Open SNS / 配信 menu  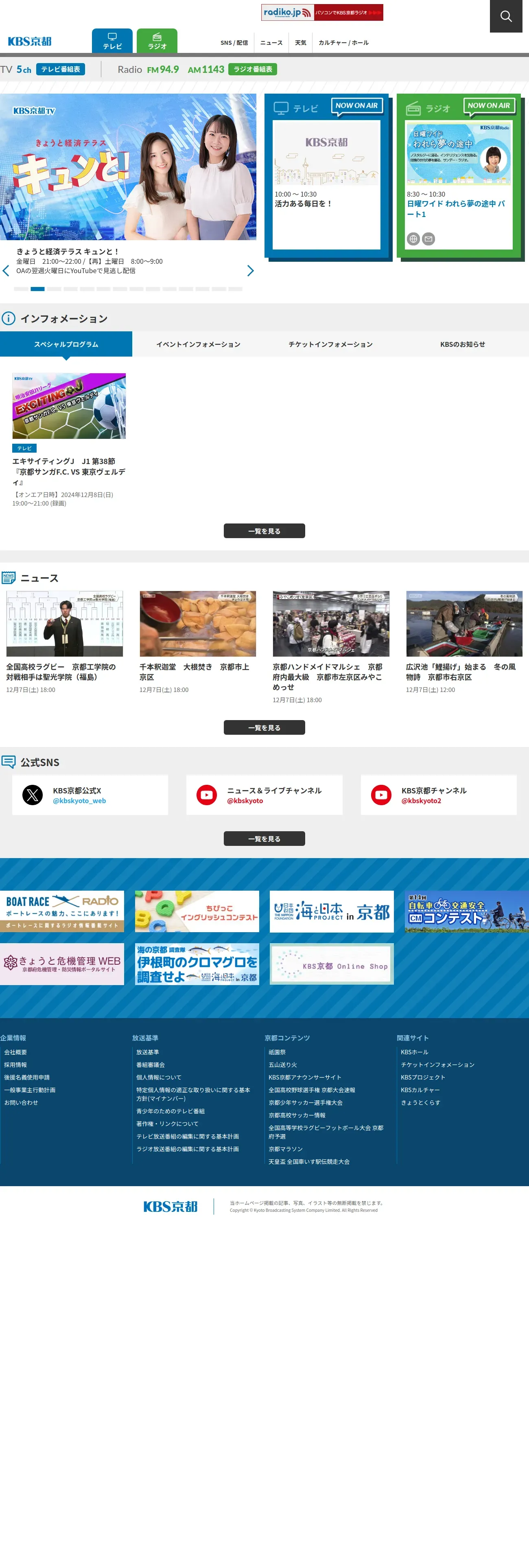coord(234,43)
